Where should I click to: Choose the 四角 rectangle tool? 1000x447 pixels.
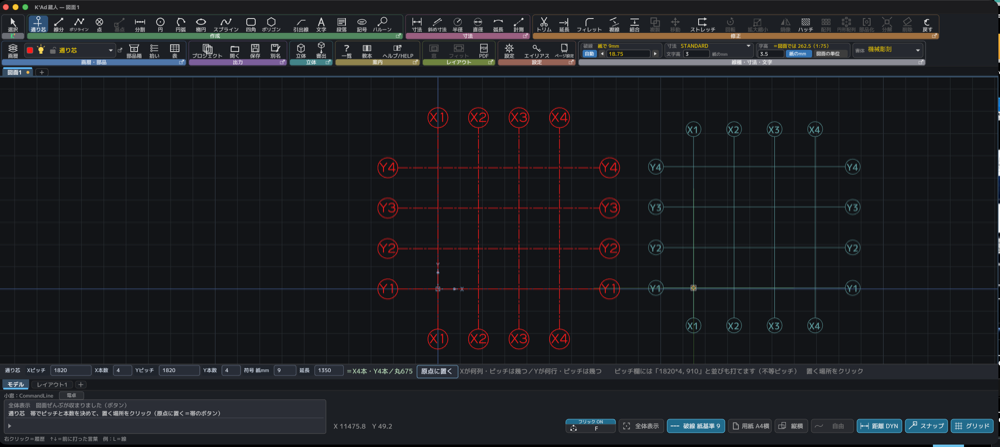(x=251, y=24)
